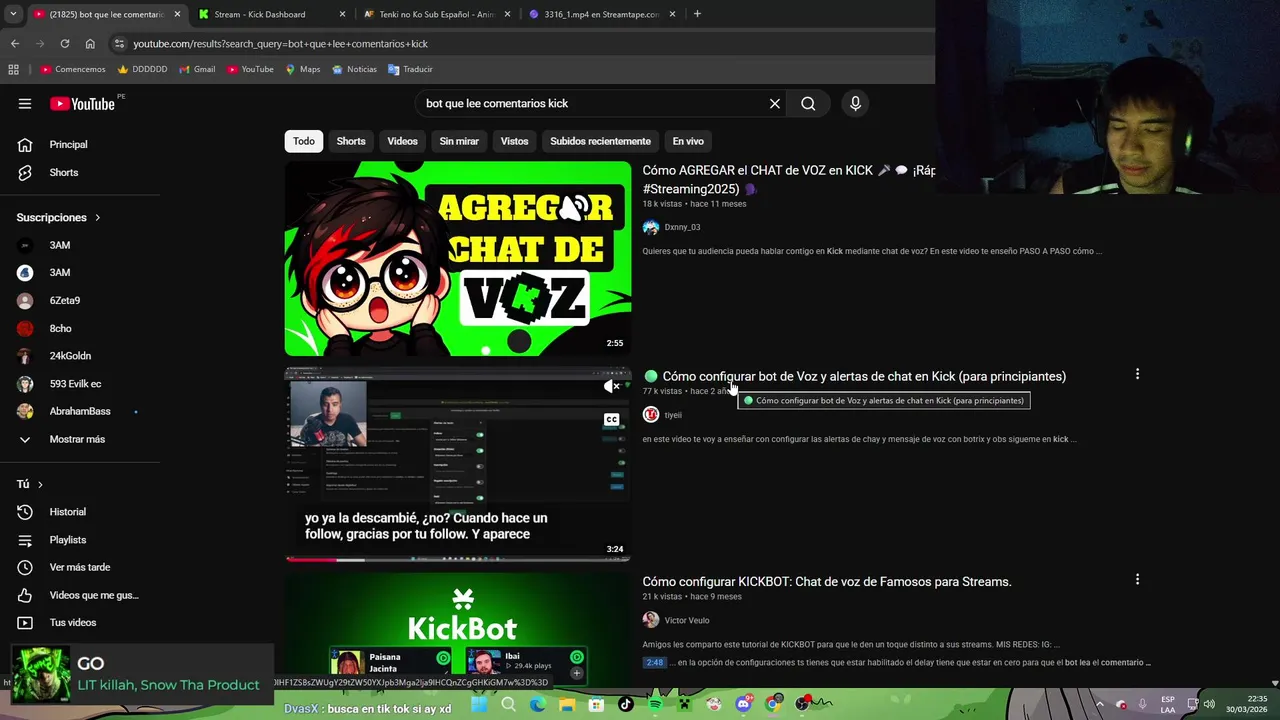Image resolution: width=1280 pixels, height=720 pixels.
Task: Open options menu for KICKBOT video
Action: (x=1137, y=579)
